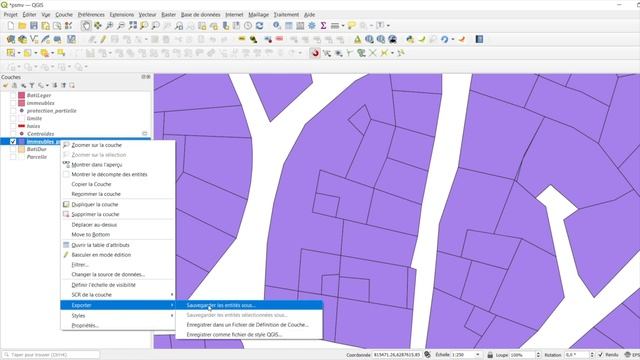This screenshot has height=360, width=640.
Task: Open the select features dropdown arrow
Action: 19,53
